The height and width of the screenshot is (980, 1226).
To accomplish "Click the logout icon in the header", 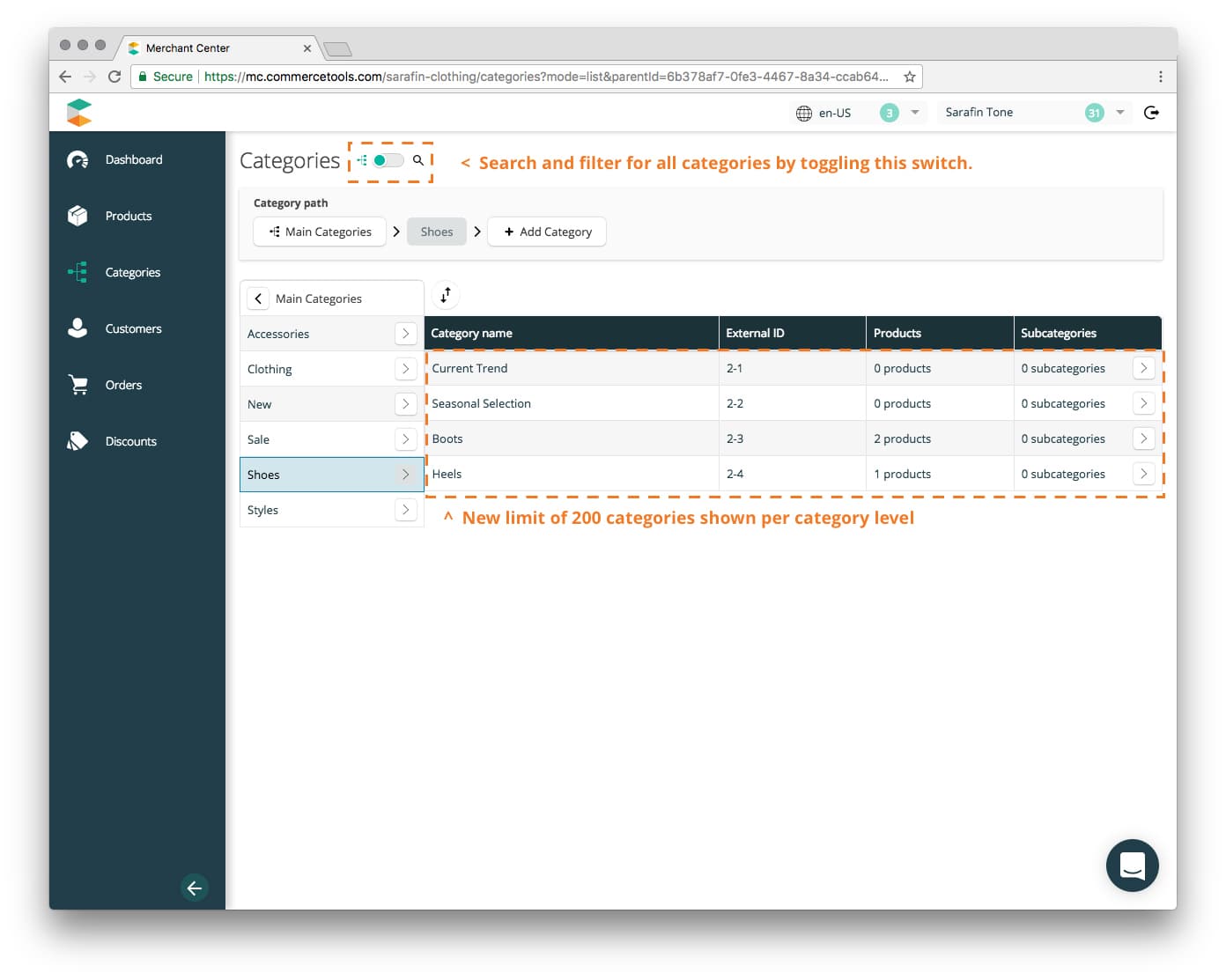I will [1152, 112].
